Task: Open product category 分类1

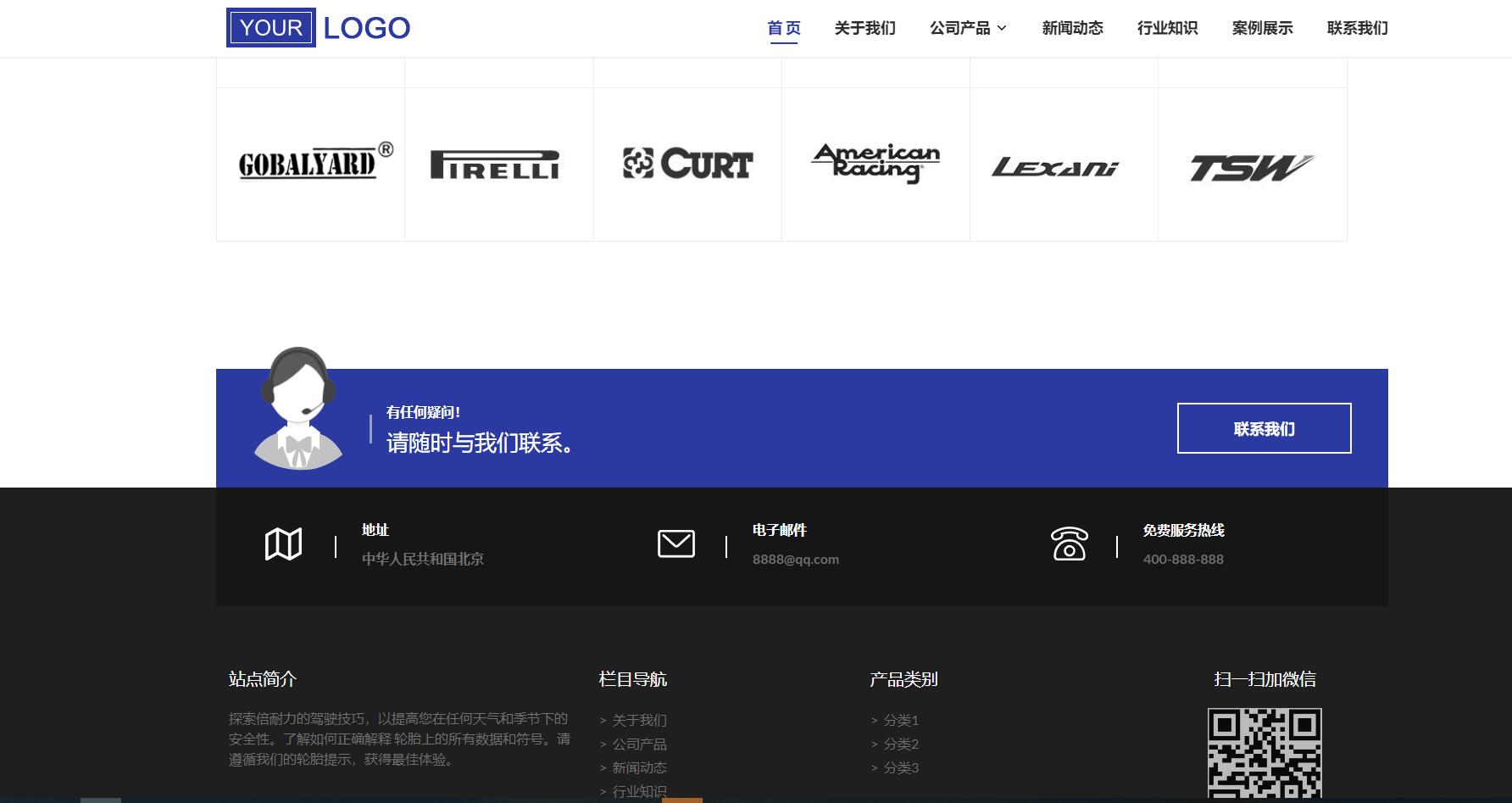Action: click(x=901, y=720)
